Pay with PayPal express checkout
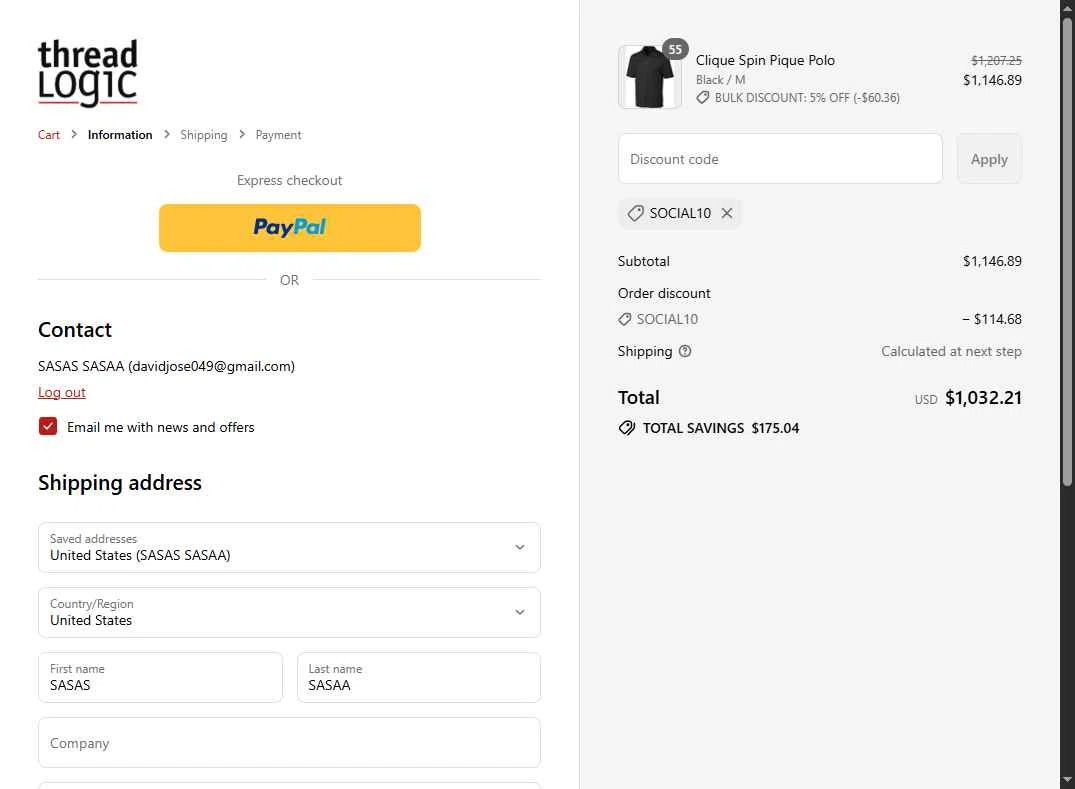This screenshot has height=789, width=1075. (x=290, y=228)
